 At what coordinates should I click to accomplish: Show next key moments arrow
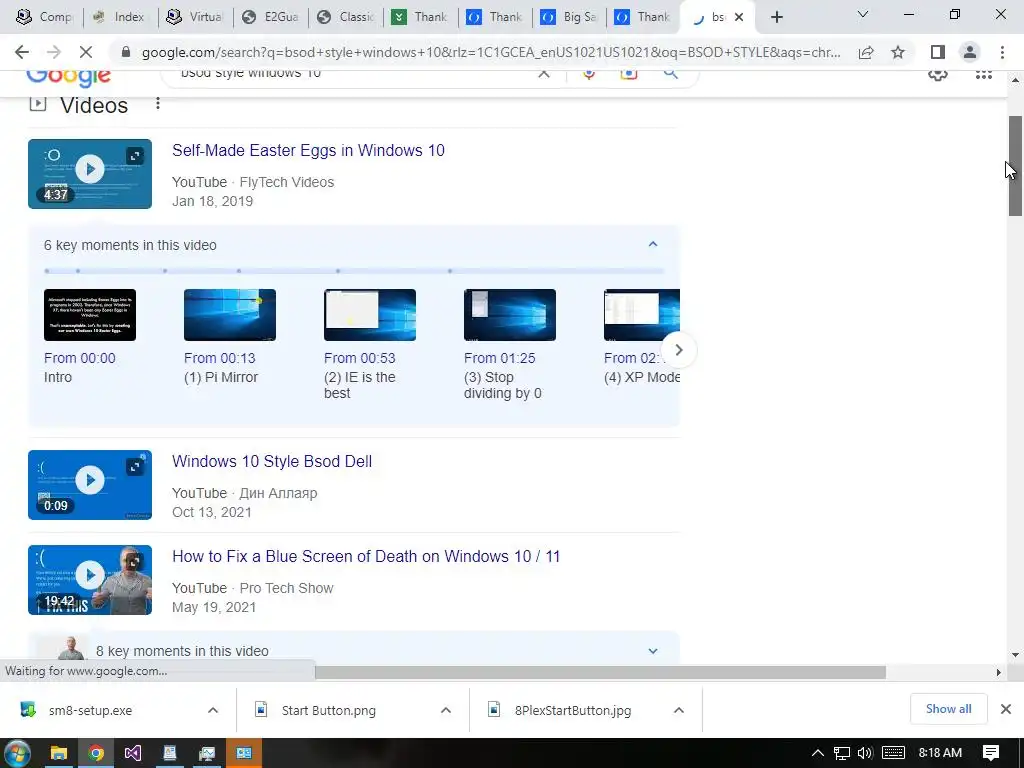coord(679,350)
